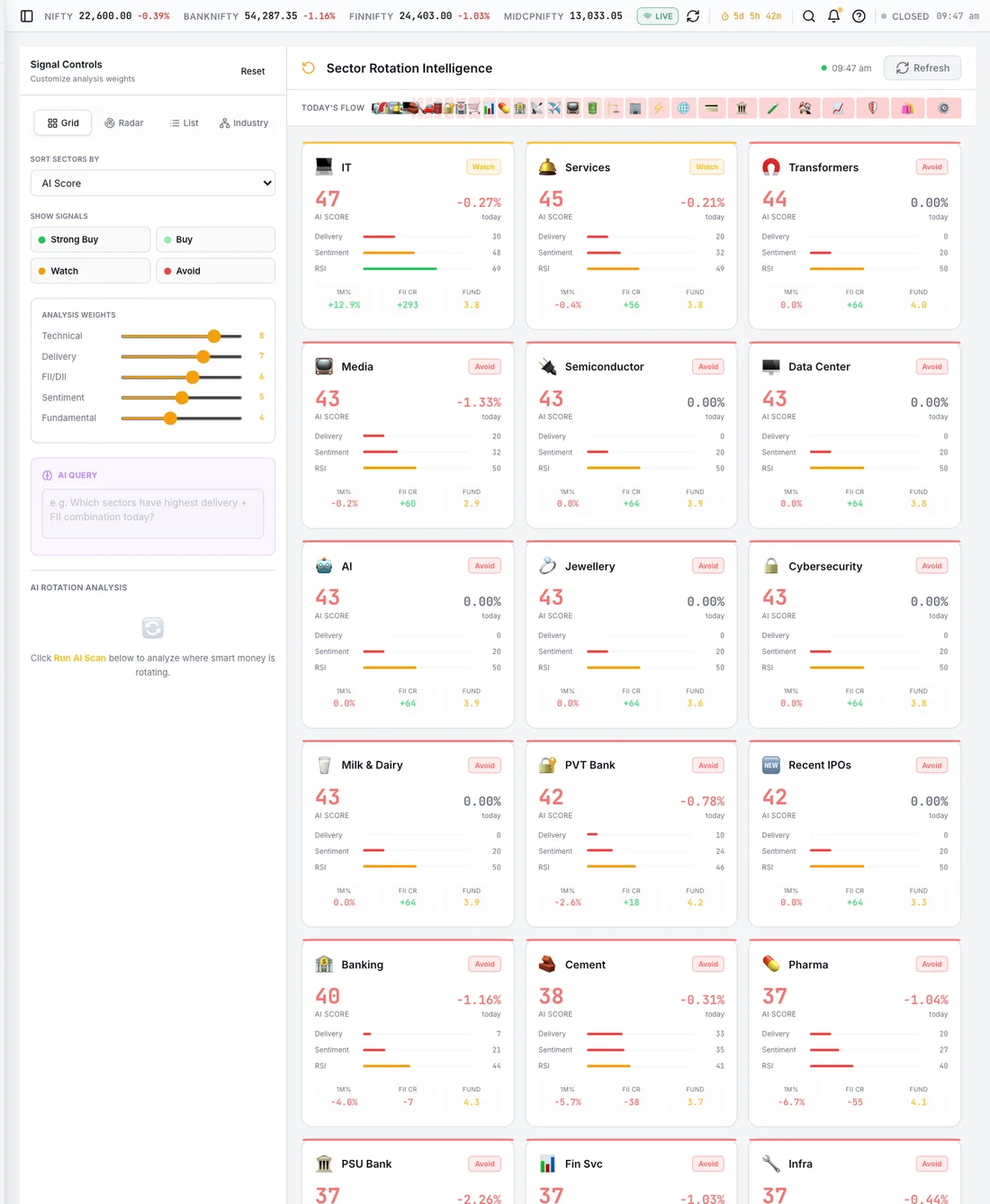Toggle the Strong Buy signal filter

click(x=91, y=239)
